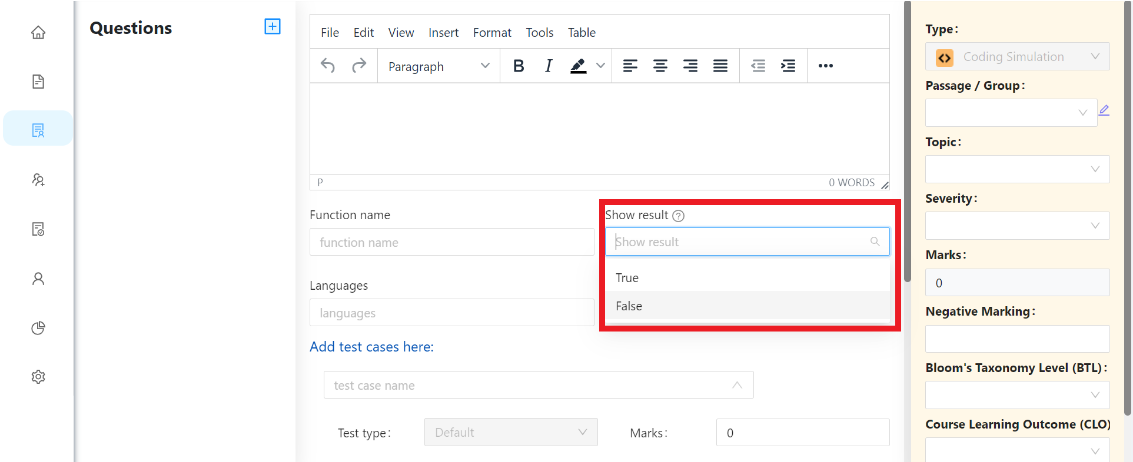The height and width of the screenshot is (462, 1133).
Task: Align text center
Action: tap(660, 66)
